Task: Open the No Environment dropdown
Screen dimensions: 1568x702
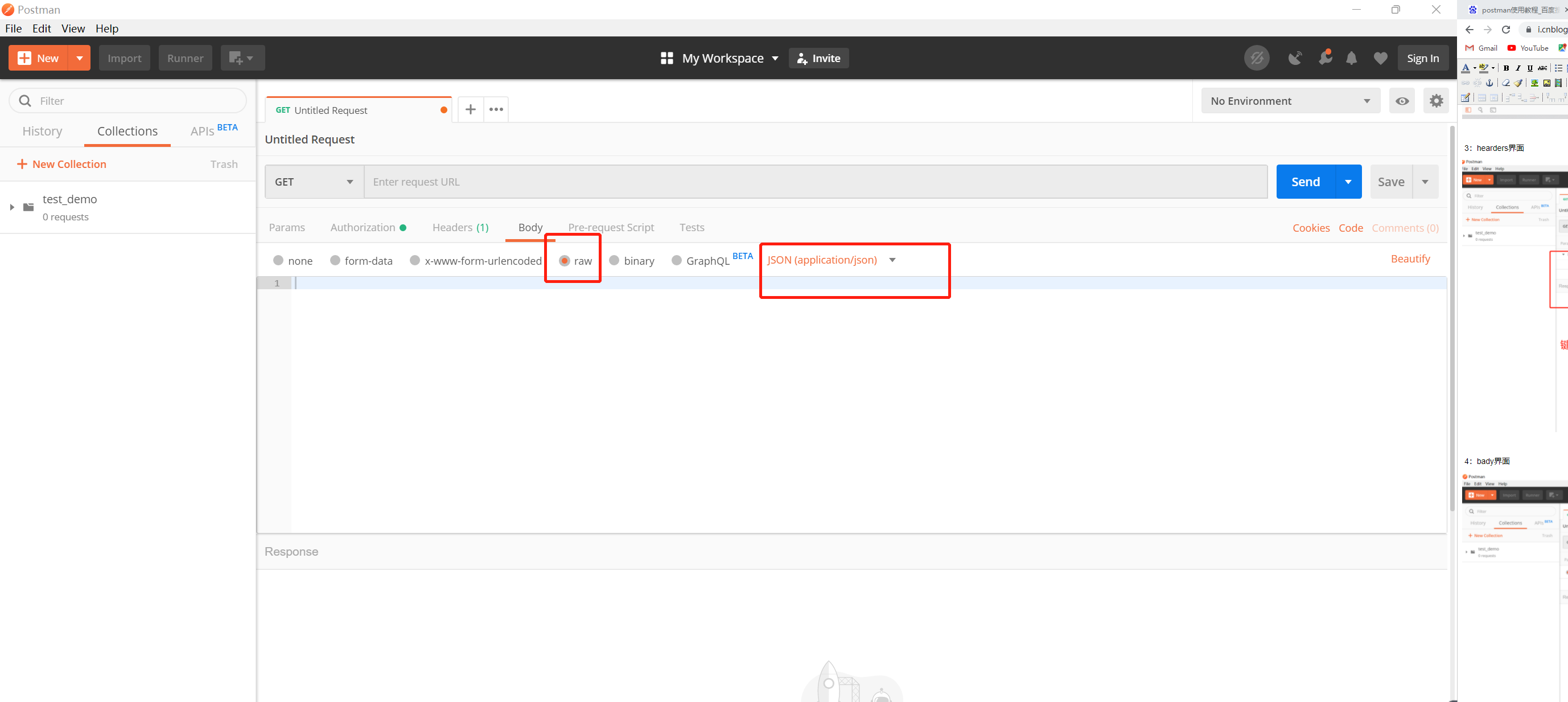Action: click(1290, 100)
